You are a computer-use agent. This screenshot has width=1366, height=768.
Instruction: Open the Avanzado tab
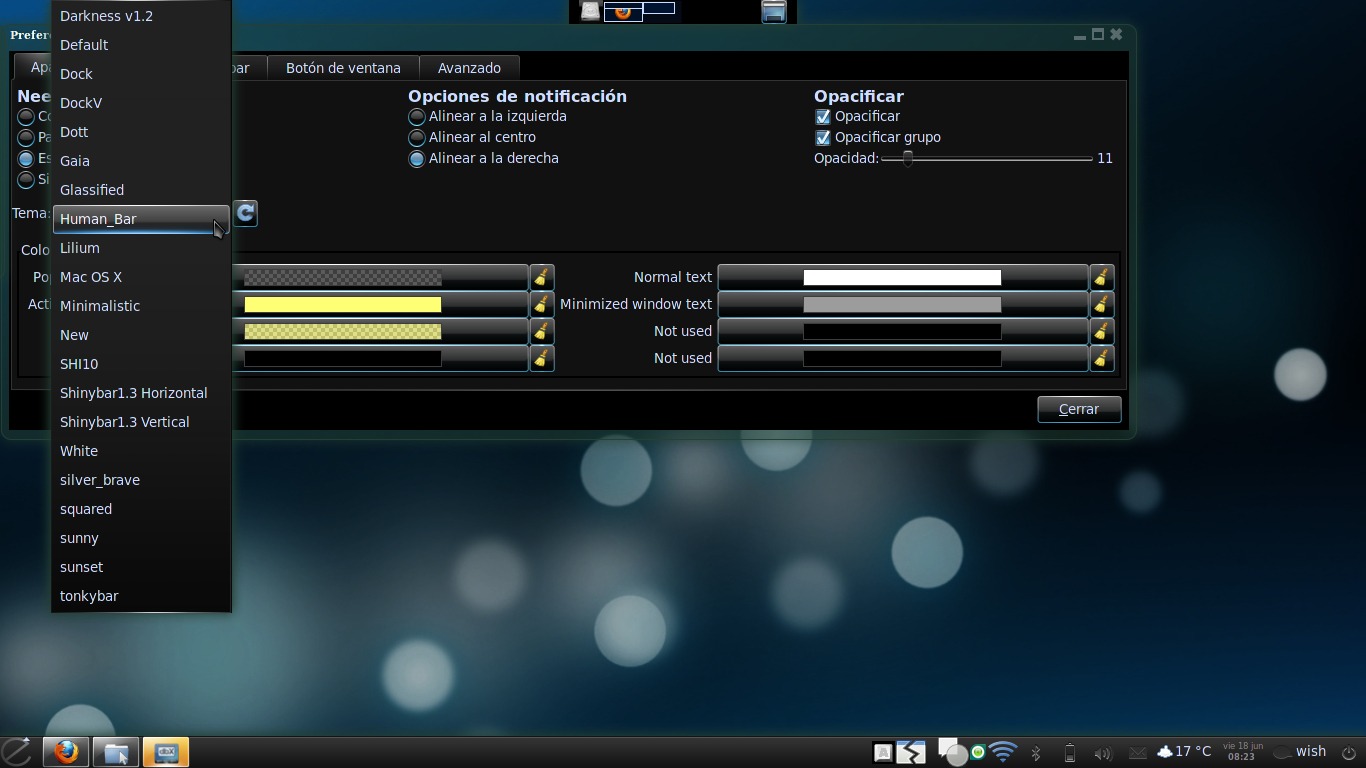tap(469, 68)
